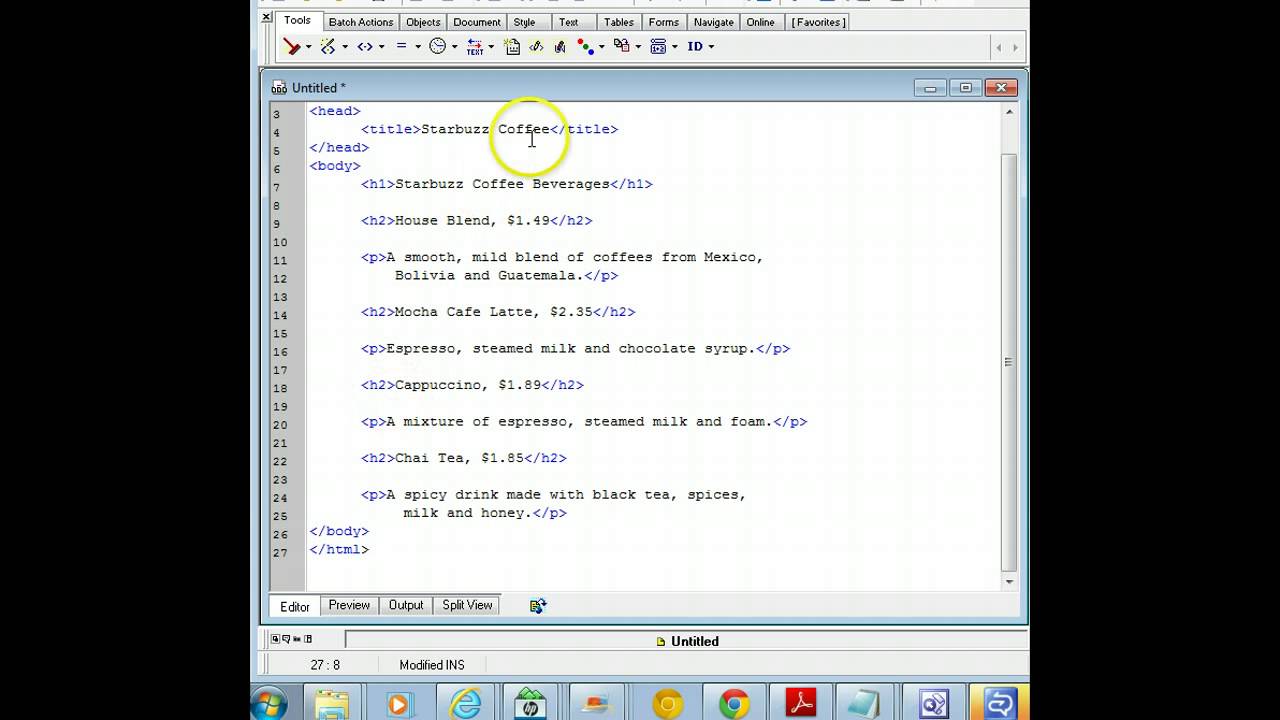
Task: Click the Mocha Cafe Latte, $2.35 line
Action: (x=498, y=312)
